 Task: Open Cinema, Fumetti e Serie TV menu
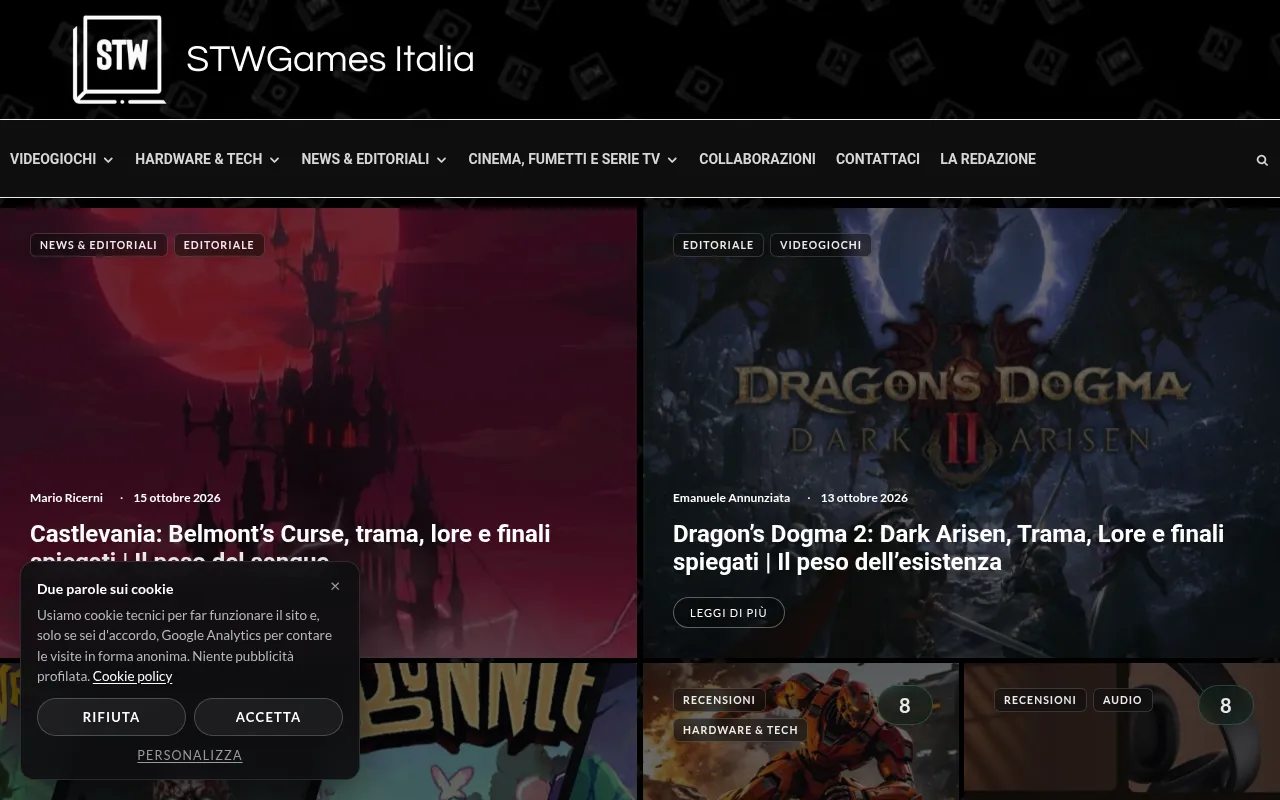(x=564, y=159)
